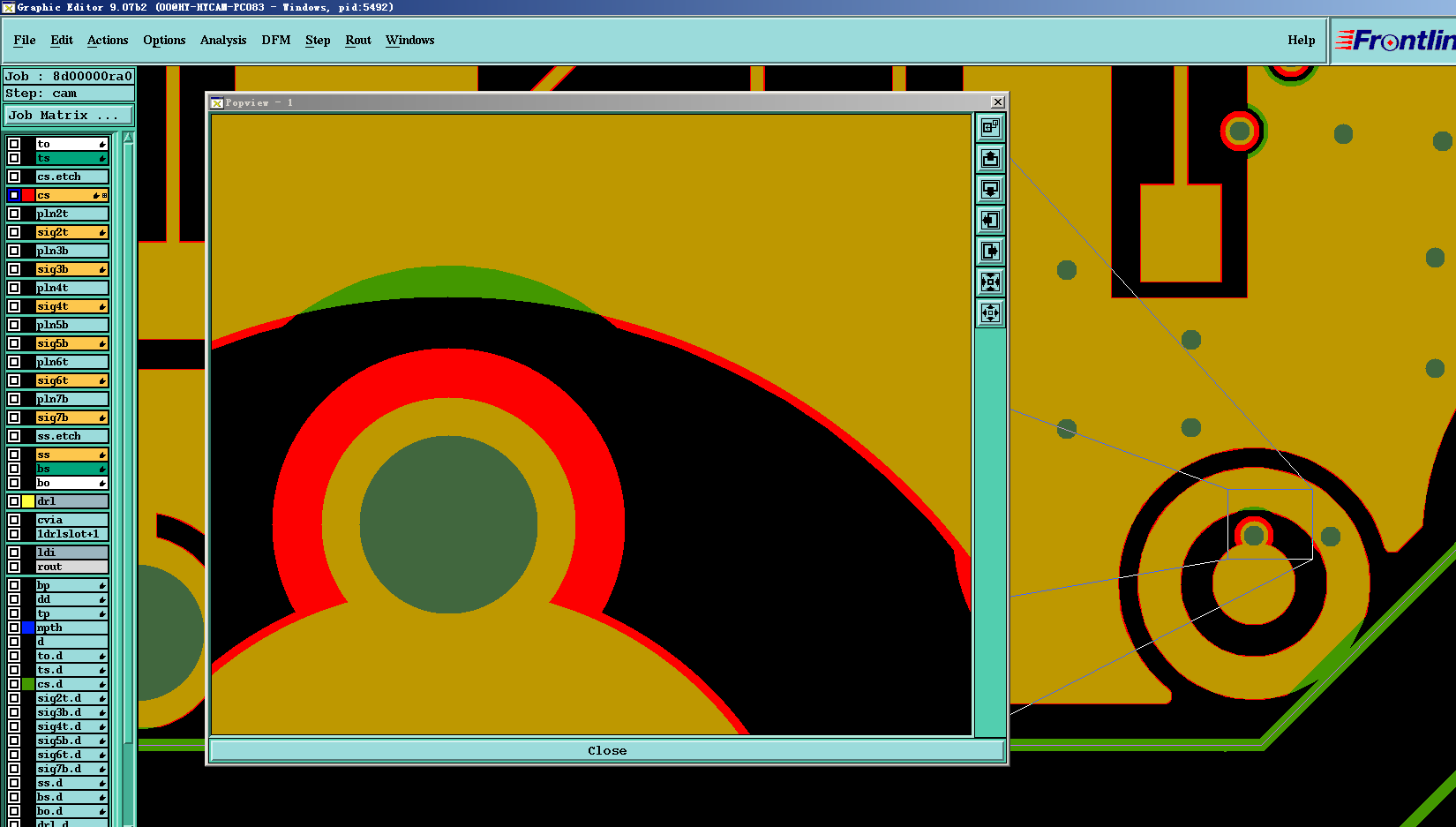Click the sig7b.d layer name

point(71,769)
